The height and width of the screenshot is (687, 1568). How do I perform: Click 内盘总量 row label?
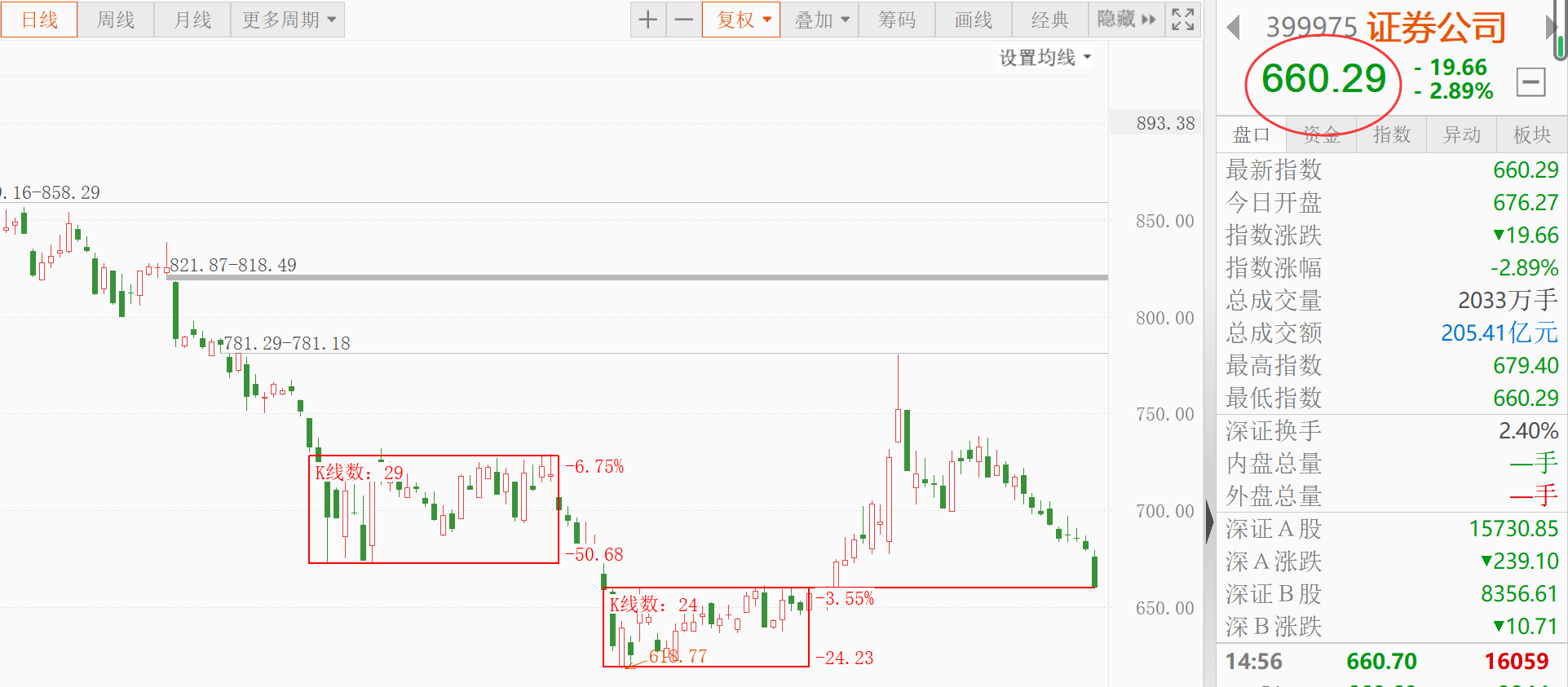[x=1274, y=463]
